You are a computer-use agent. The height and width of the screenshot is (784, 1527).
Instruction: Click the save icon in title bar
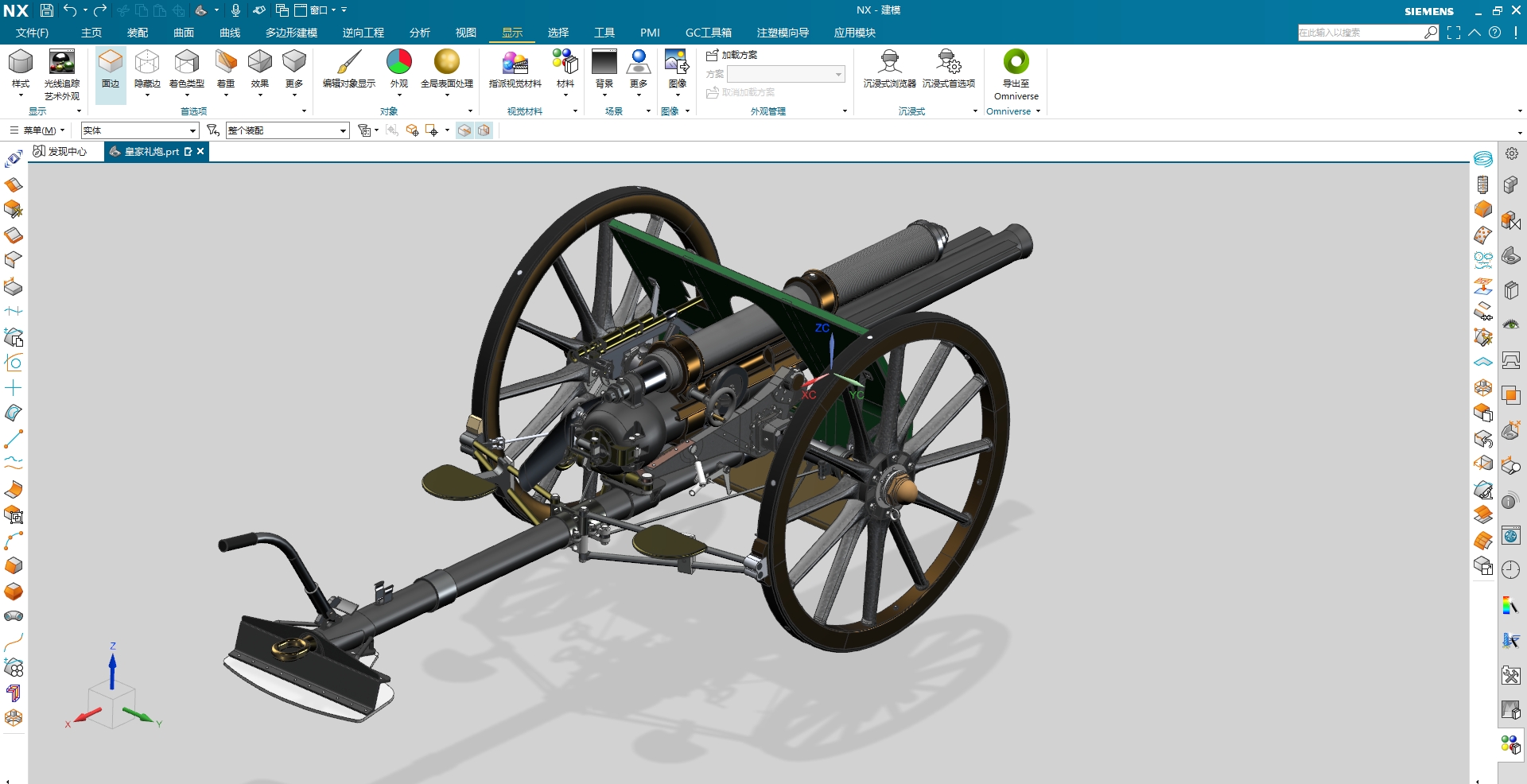[x=47, y=10]
